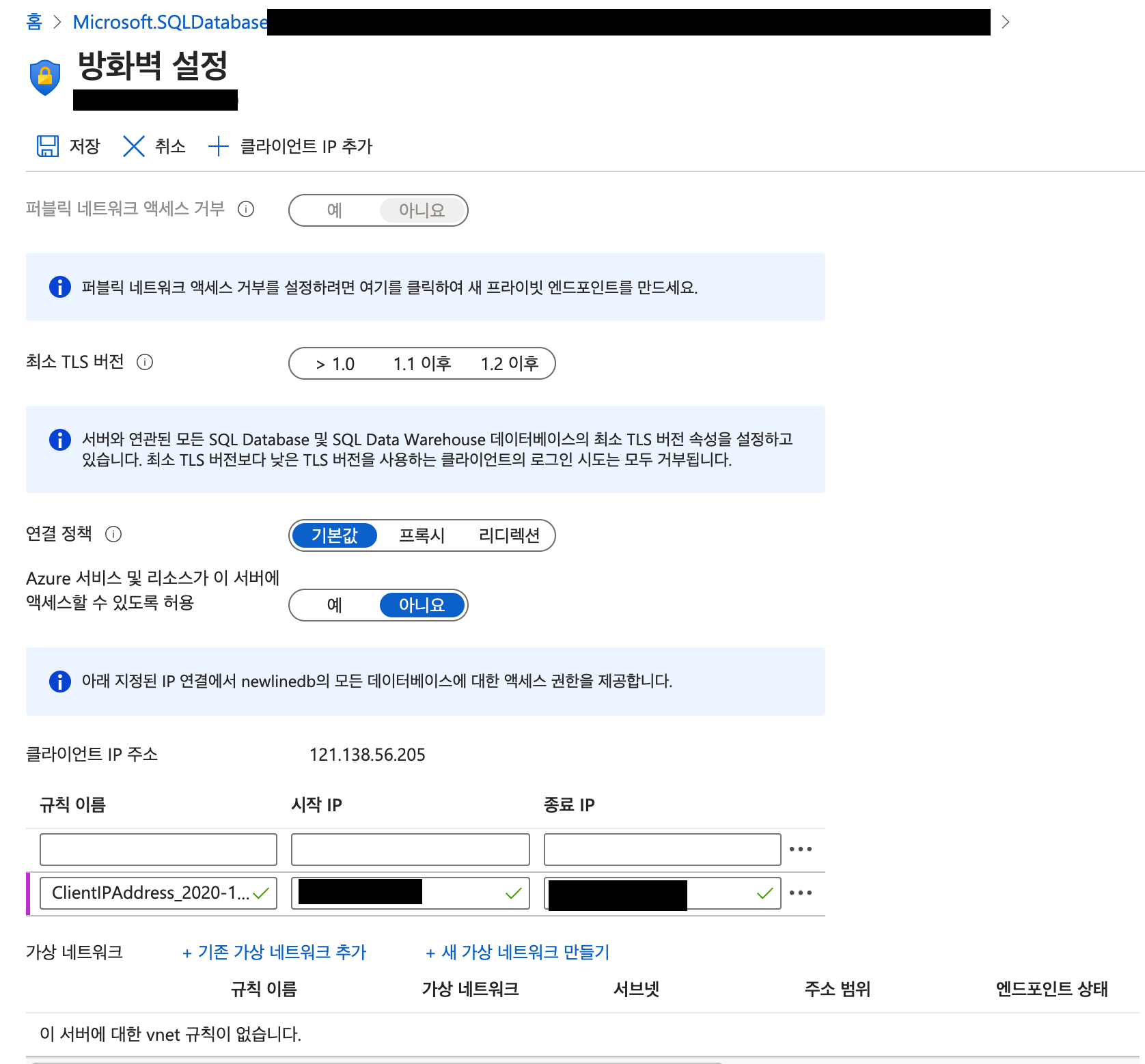Viewport: 1145px width, 1064px height.
Task: Click 클라이언트 IP 추가 label
Action: [306, 146]
